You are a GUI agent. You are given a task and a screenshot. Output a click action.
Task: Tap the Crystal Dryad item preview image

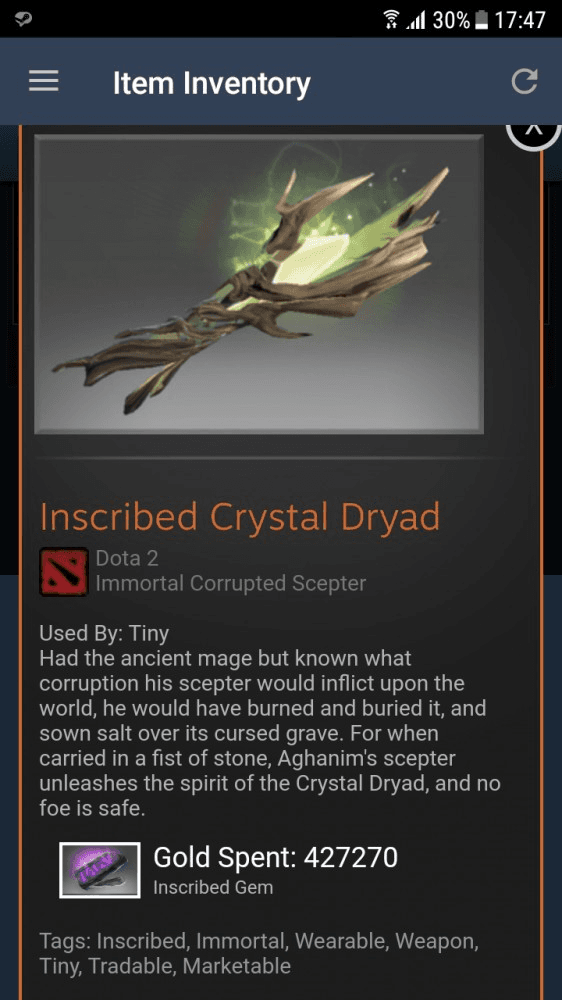point(258,284)
